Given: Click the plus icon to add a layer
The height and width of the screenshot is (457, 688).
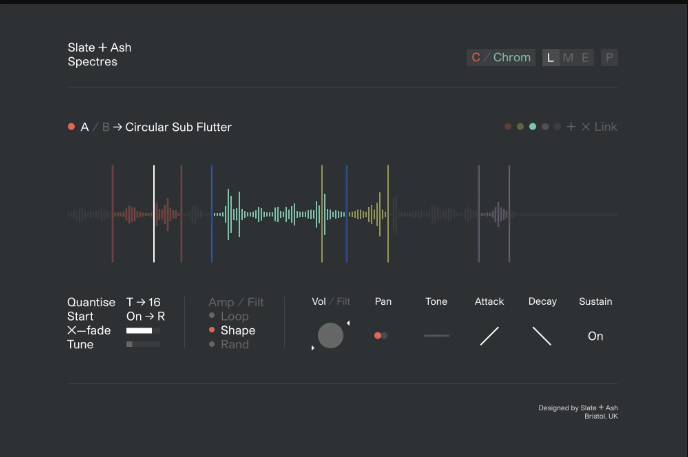Looking at the screenshot, I should click(x=571, y=127).
